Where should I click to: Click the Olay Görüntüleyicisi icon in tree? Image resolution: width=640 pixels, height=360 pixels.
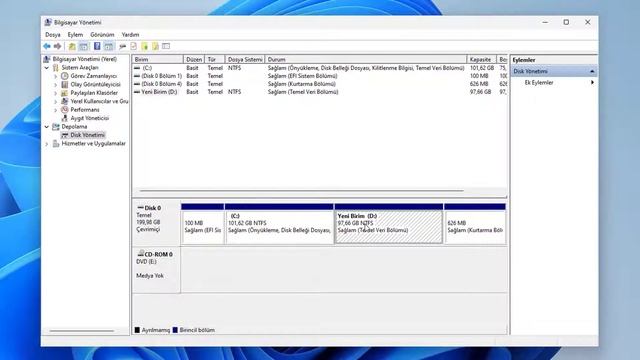pos(64,84)
